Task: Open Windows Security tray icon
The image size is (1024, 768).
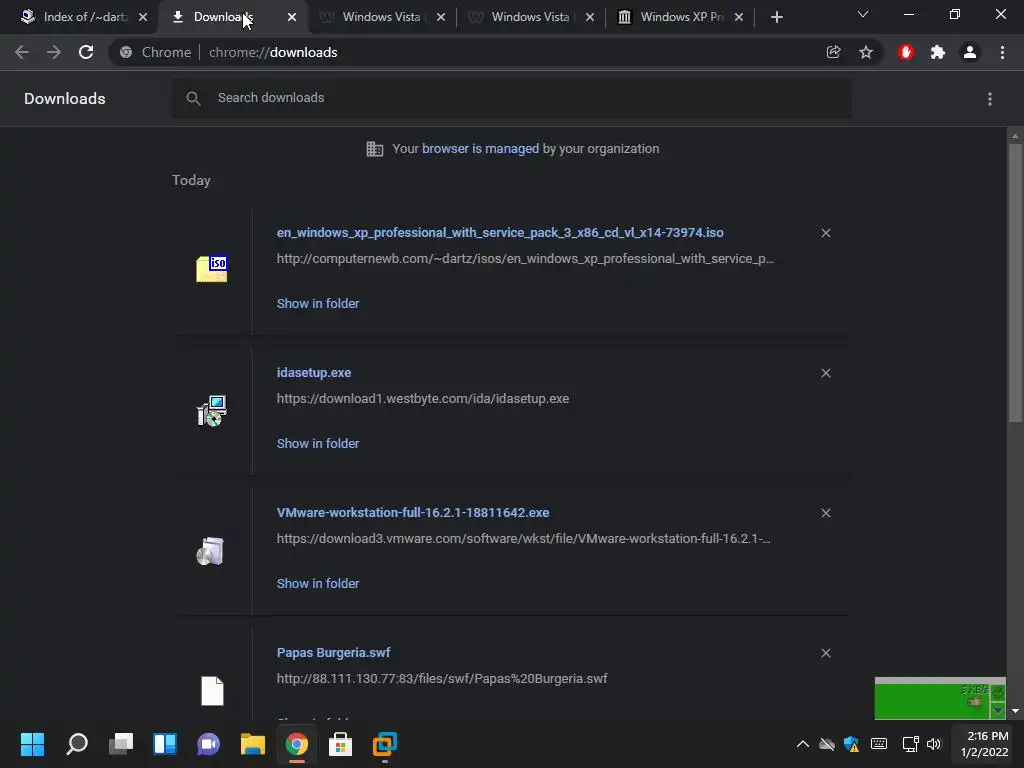Action: click(x=852, y=744)
